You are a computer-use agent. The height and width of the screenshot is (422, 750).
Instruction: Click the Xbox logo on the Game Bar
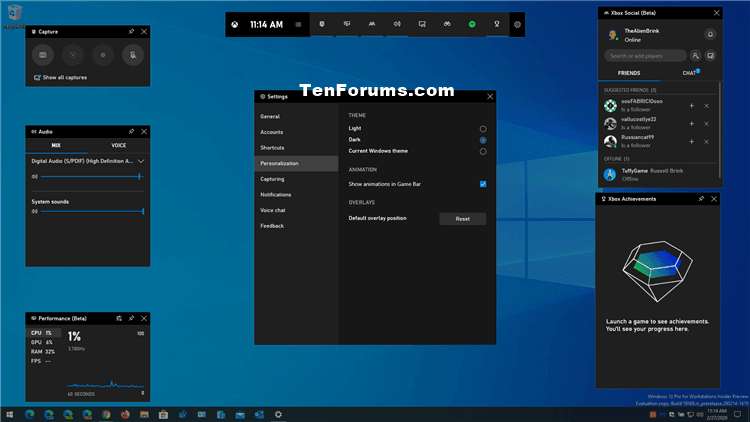click(234, 24)
